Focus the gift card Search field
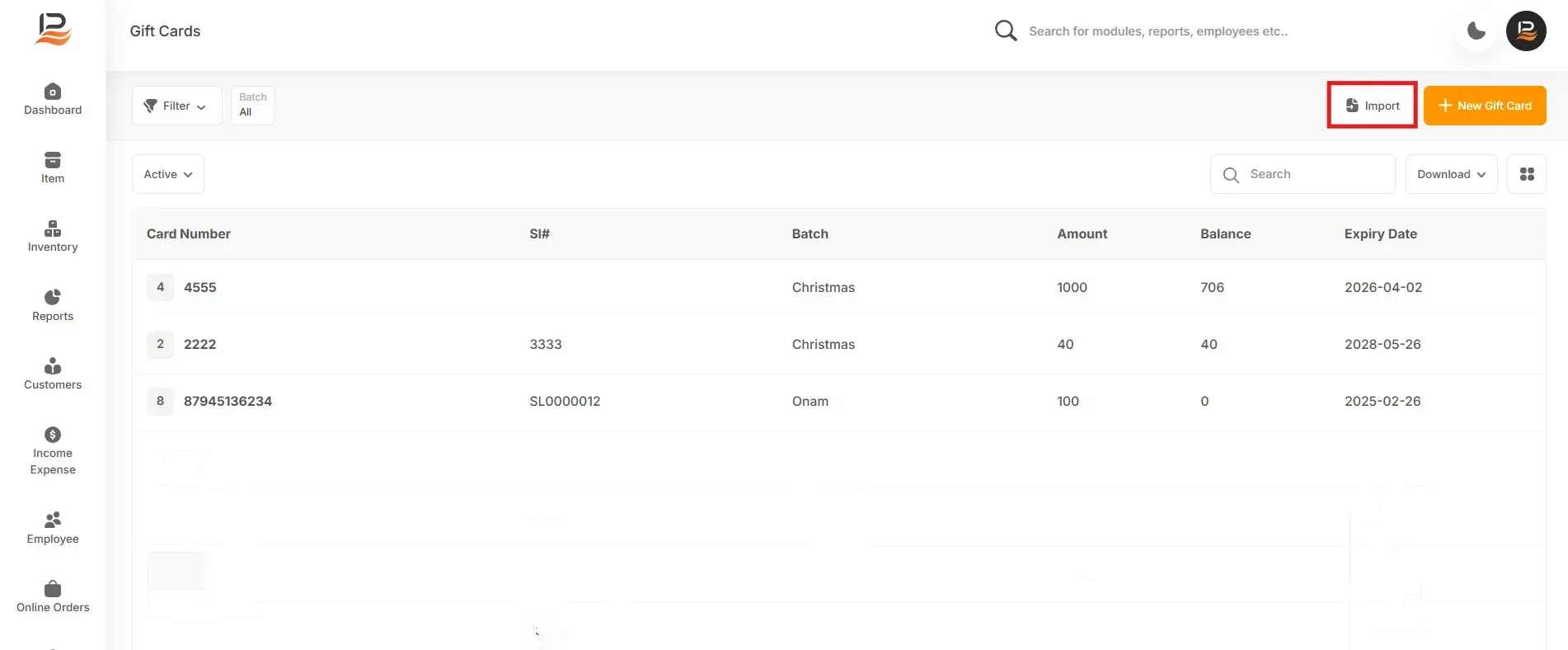This screenshot has height=650, width=1568. point(1303,174)
